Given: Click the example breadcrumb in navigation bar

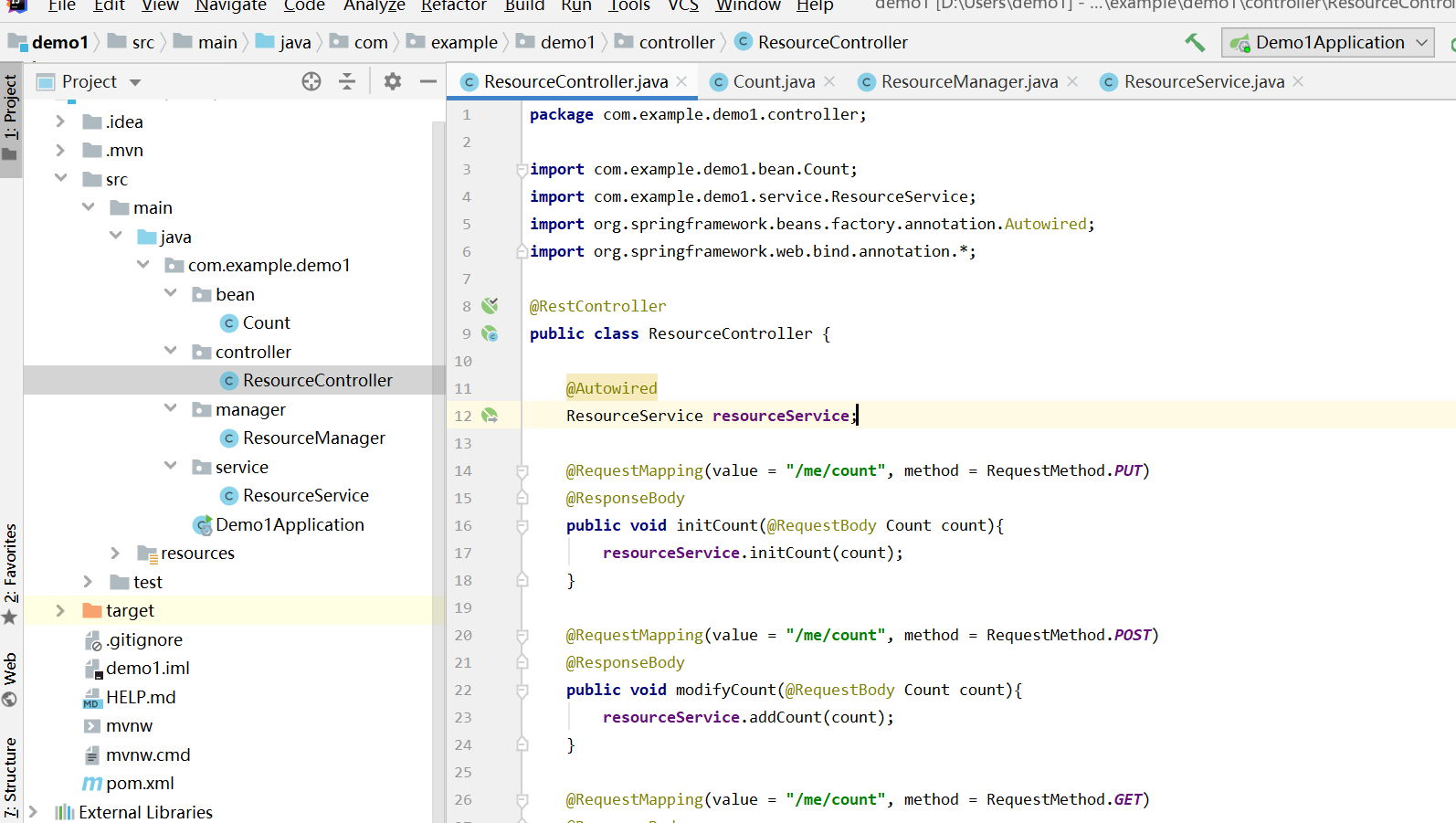Looking at the screenshot, I should [x=452, y=42].
